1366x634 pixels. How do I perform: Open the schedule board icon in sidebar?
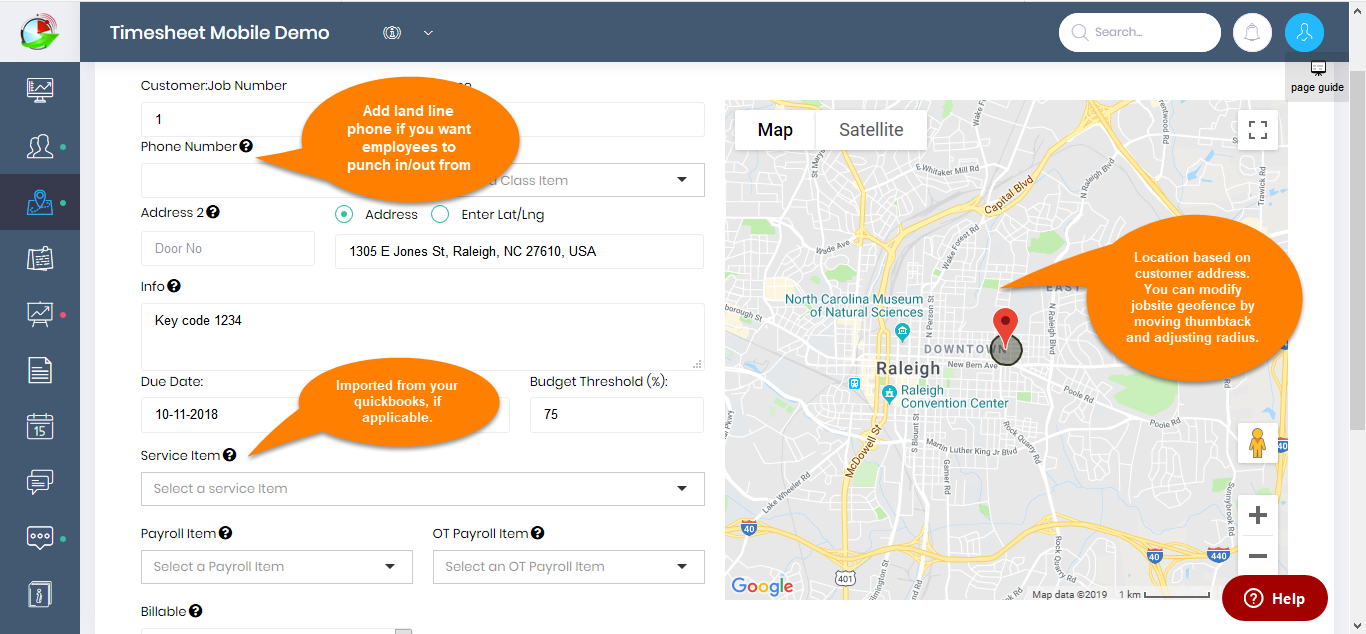coord(40,259)
